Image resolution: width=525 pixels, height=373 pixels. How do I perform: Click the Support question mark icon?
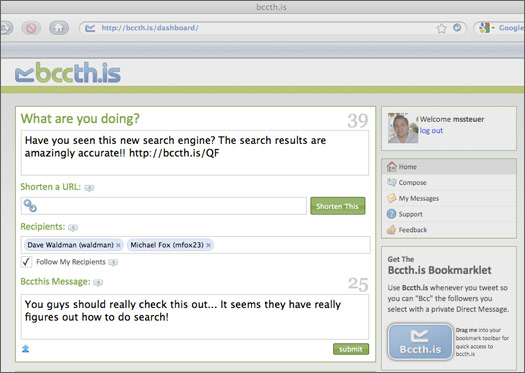click(391, 214)
